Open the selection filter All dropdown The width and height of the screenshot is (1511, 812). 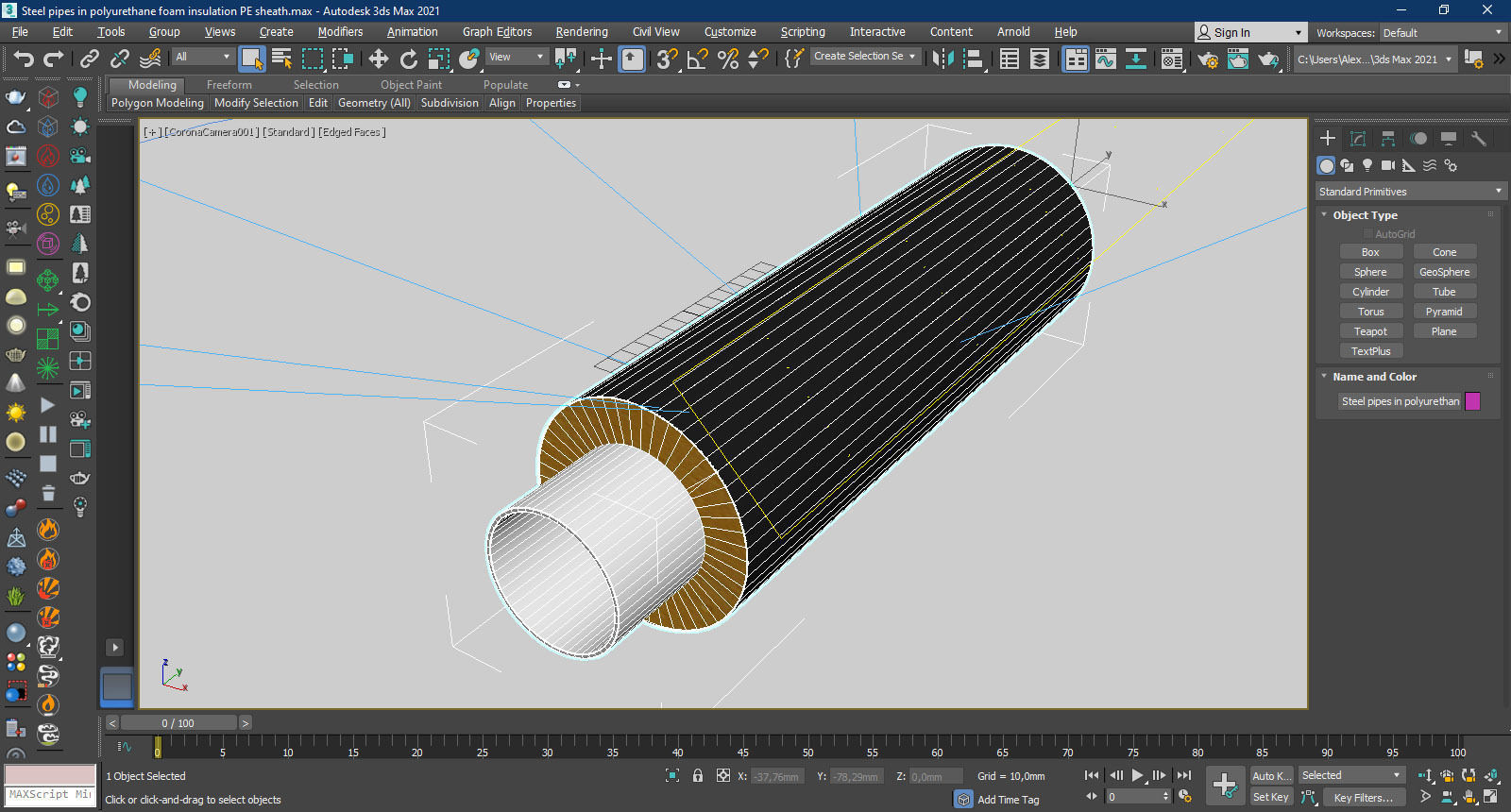202,57
